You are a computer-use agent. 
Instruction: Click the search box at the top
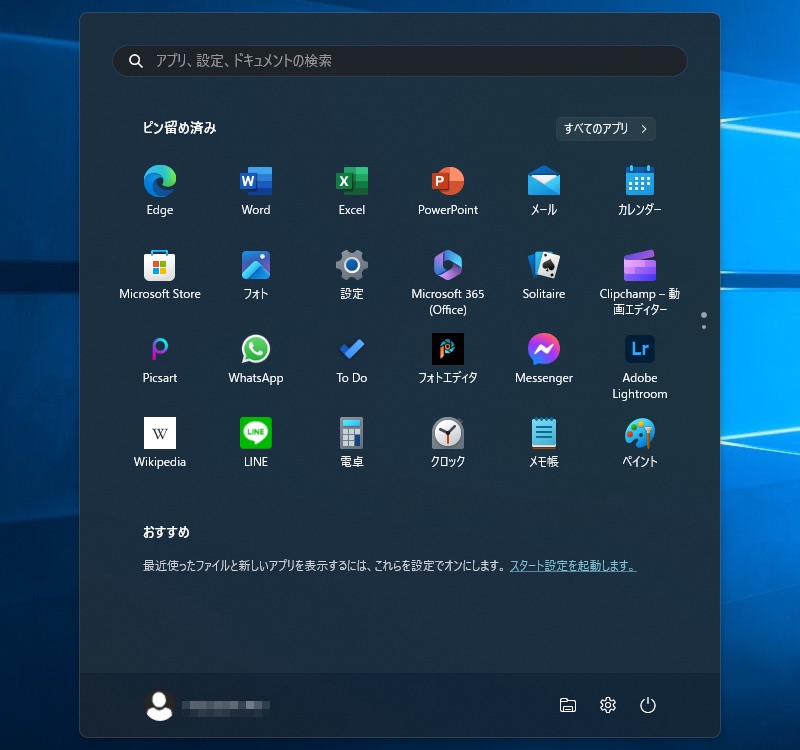click(x=400, y=61)
